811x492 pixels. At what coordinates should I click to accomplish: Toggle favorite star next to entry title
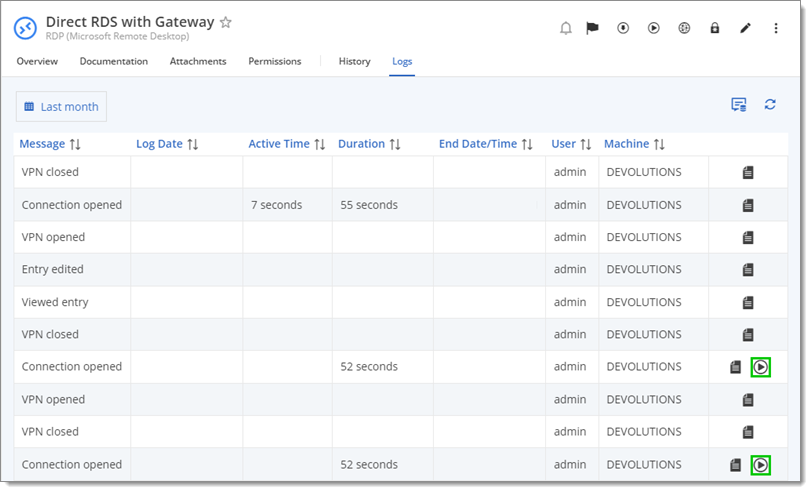(x=226, y=22)
